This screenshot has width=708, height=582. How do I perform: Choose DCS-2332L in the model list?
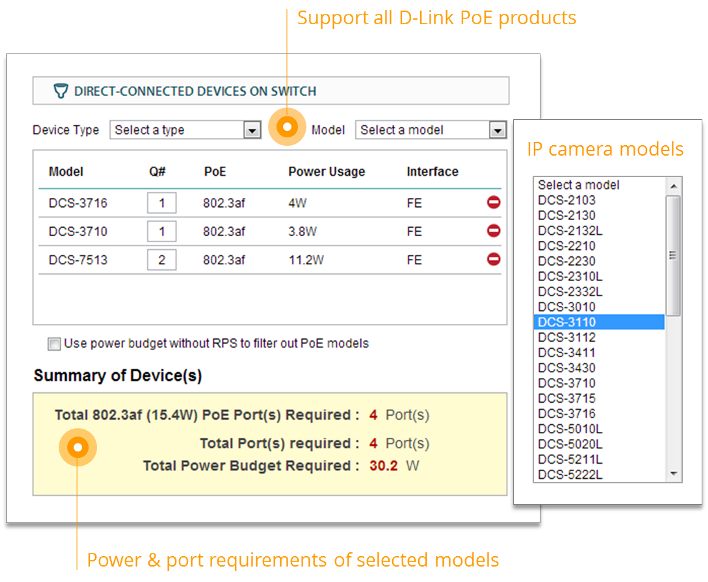coord(599,292)
